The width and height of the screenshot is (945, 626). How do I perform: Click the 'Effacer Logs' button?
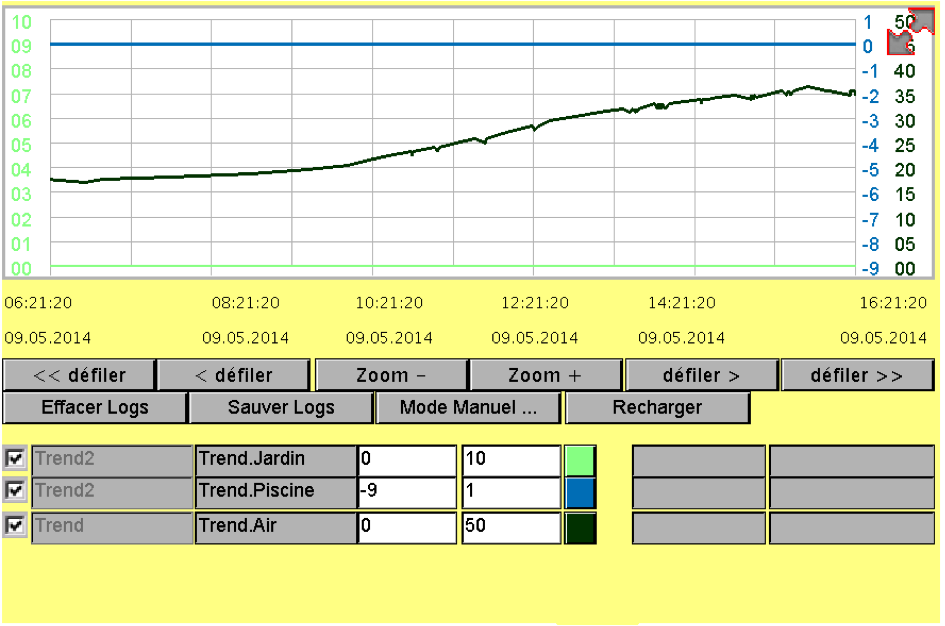(x=95, y=408)
